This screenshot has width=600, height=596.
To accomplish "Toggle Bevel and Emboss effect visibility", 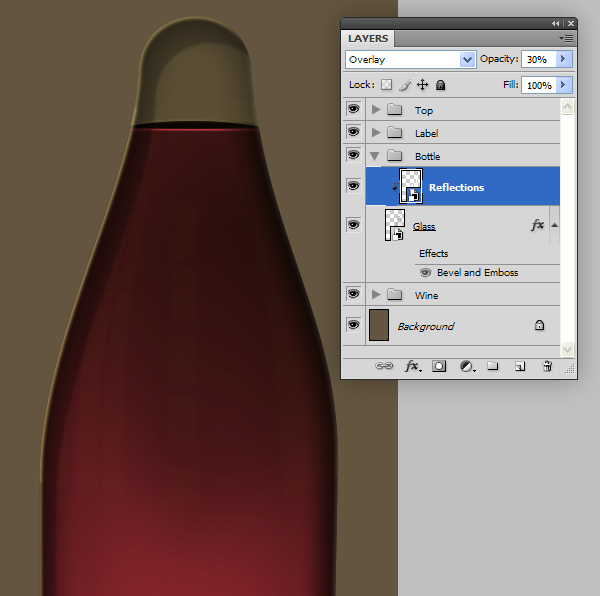I will point(425,273).
